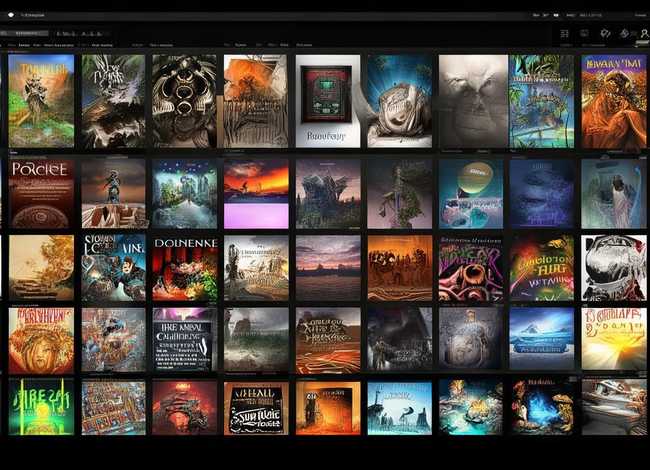Click the grid layout icon in the top-right toolbar
The width and height of the screenshot is (650, 470).
click(x=565, y=33)
